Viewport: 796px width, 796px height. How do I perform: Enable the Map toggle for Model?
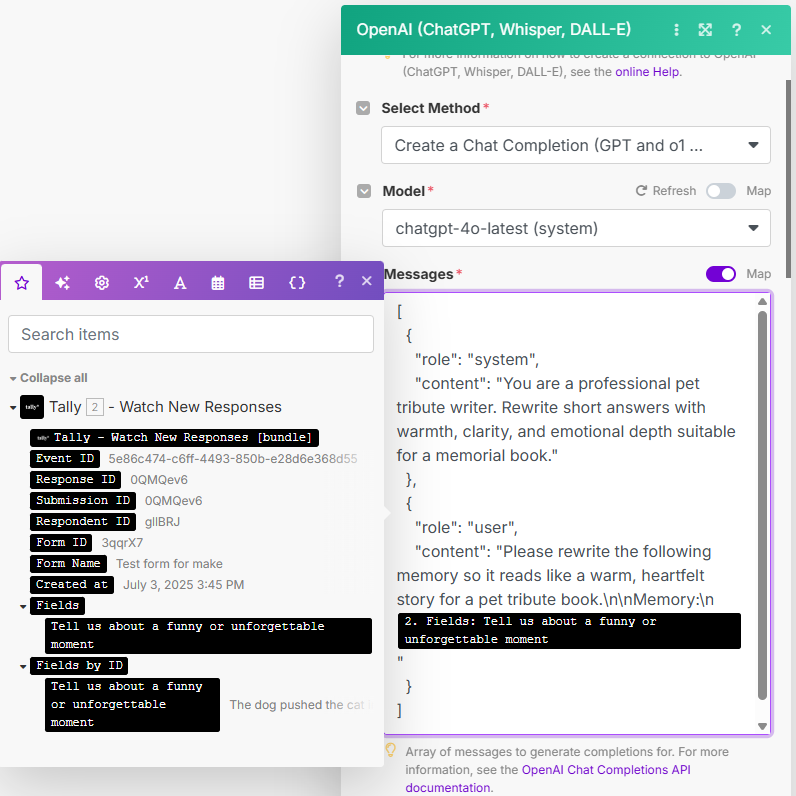721,191
